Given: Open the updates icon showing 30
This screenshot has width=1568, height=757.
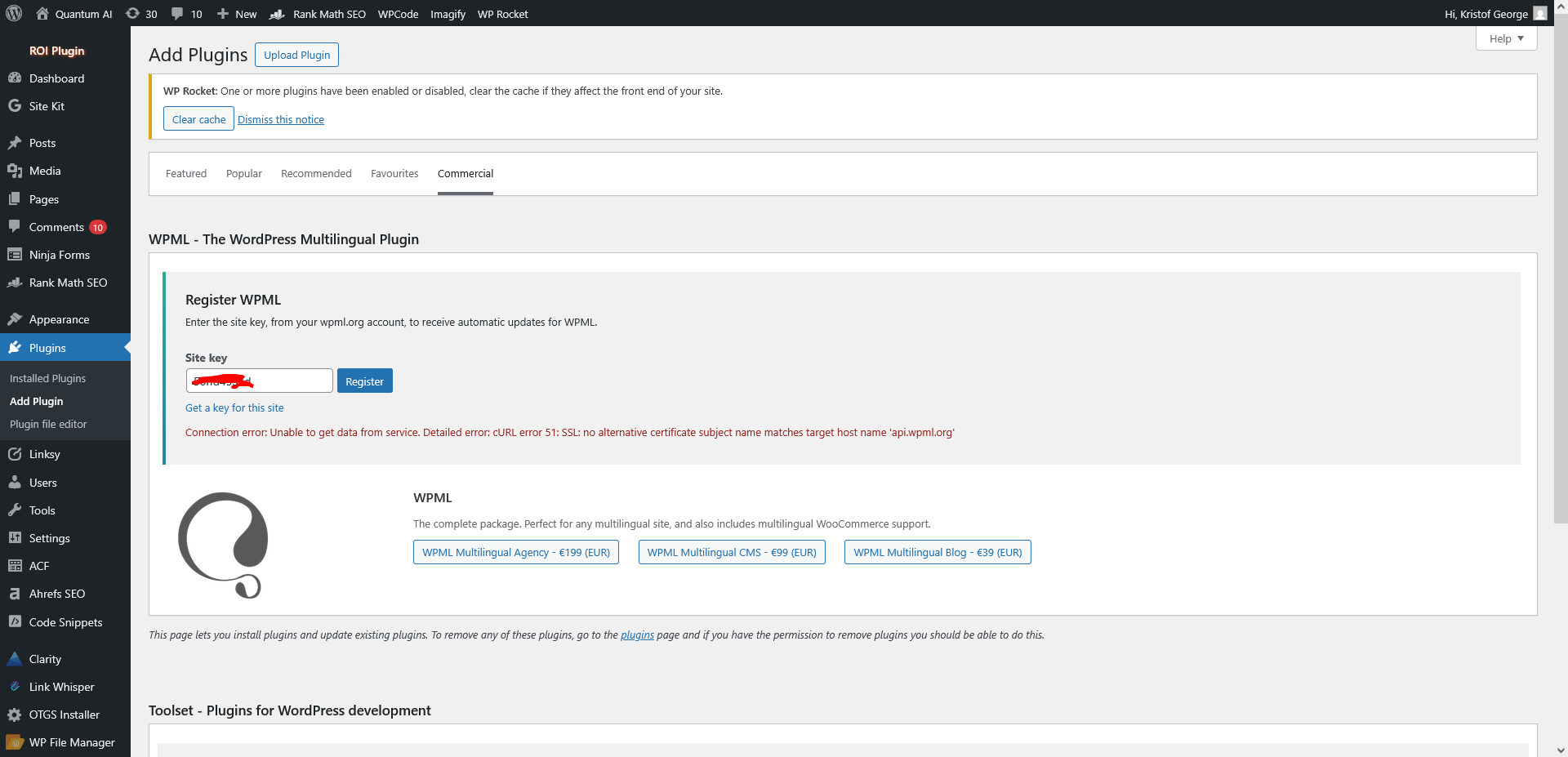Looking at the screenshot, I should point(132,13).
